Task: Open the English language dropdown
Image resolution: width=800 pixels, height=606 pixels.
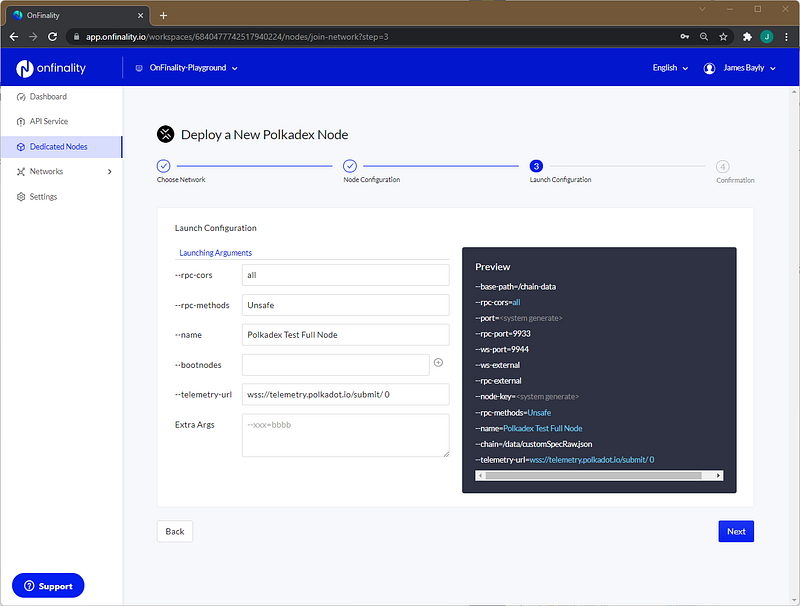Action: coord(670,68)
